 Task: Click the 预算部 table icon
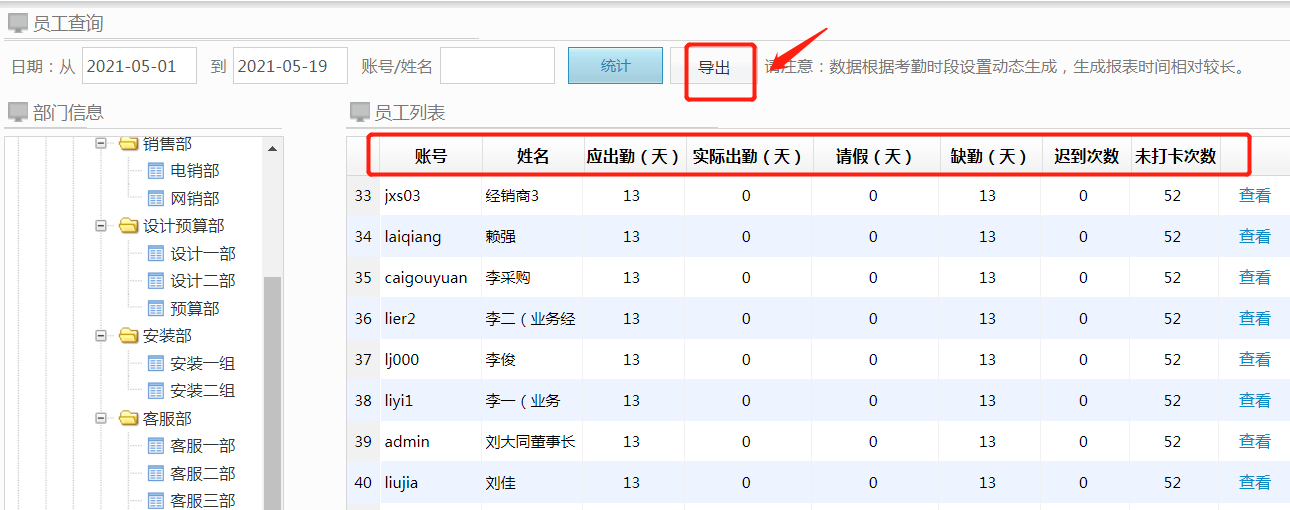tap(156, 309)
